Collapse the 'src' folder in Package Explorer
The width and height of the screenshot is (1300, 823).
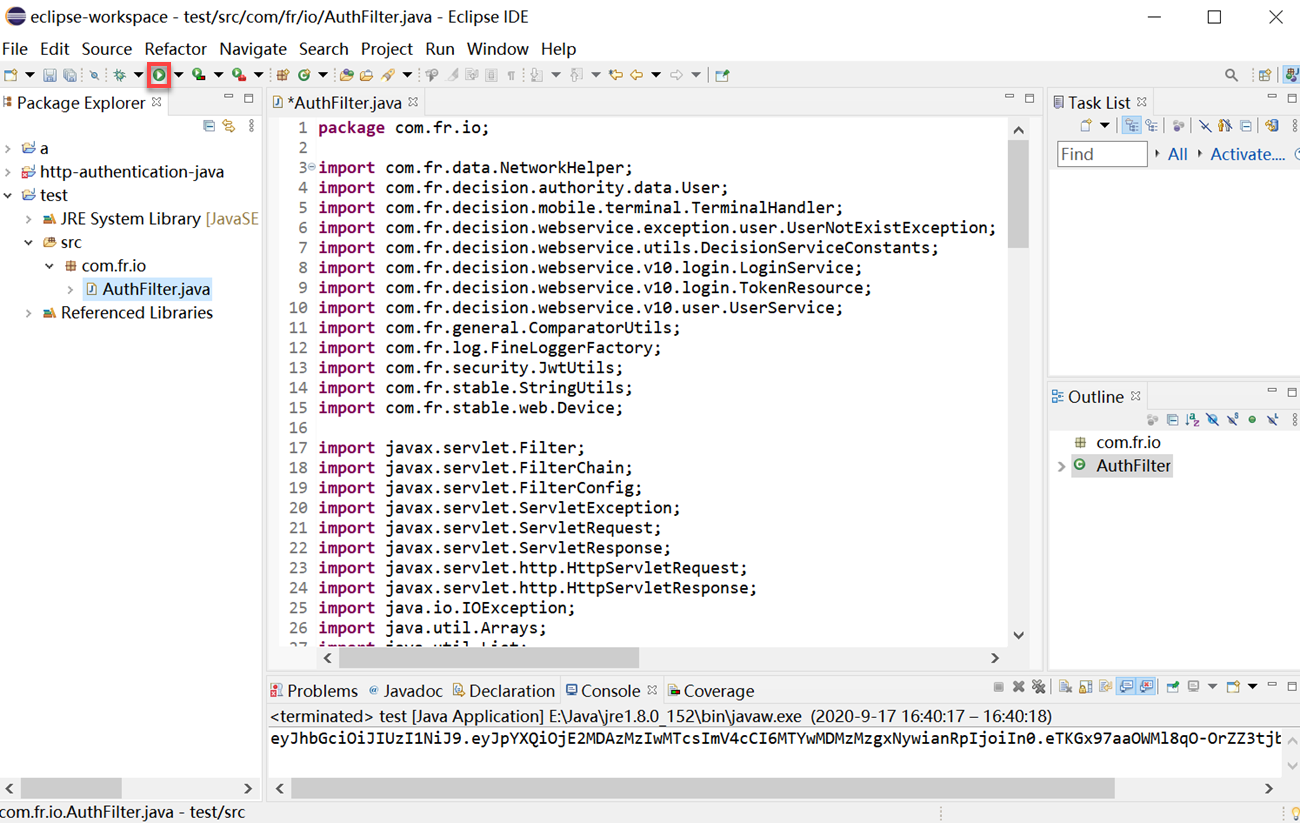click(29, 242)
